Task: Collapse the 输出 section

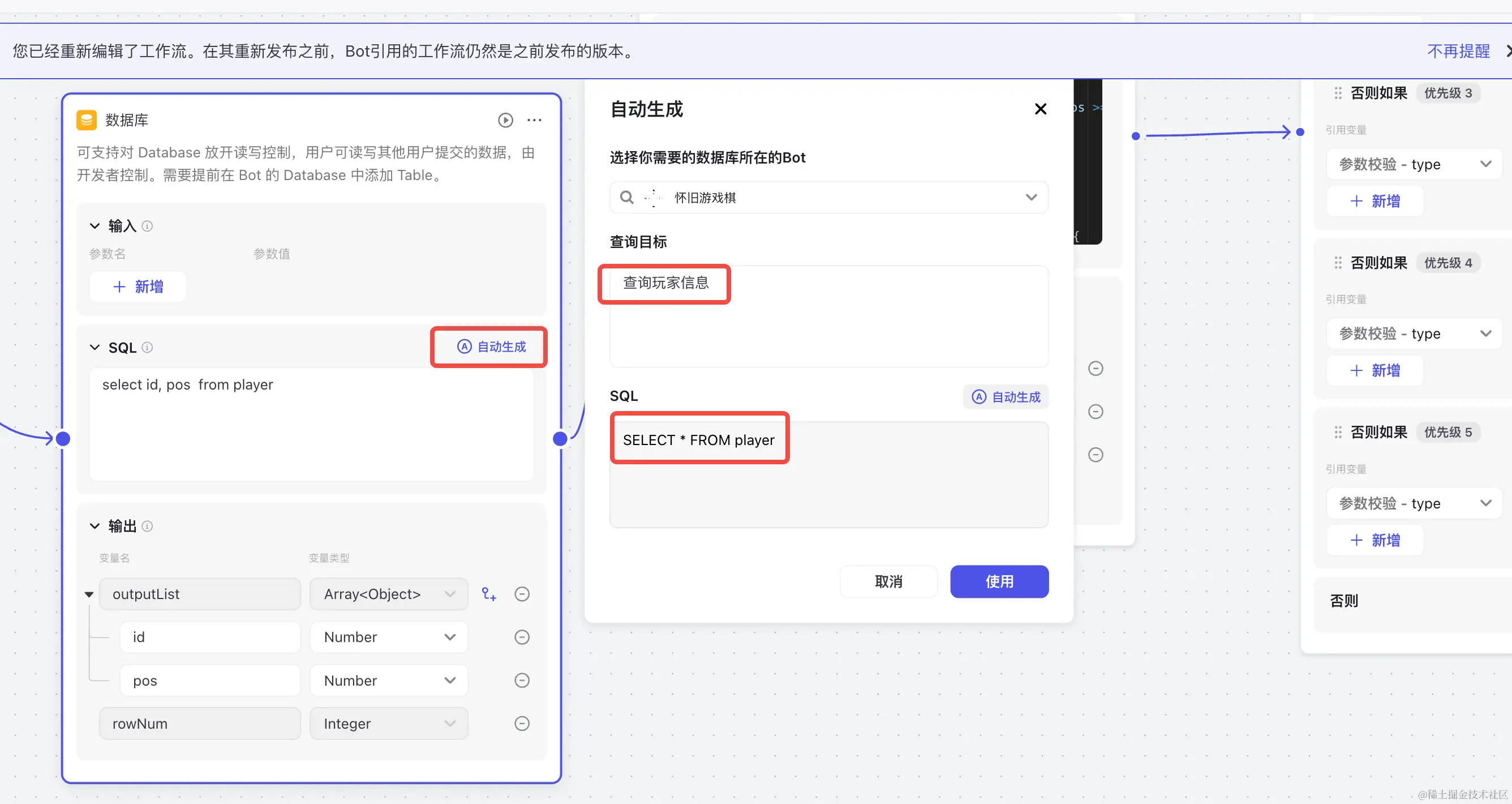Action: (94, 526)
